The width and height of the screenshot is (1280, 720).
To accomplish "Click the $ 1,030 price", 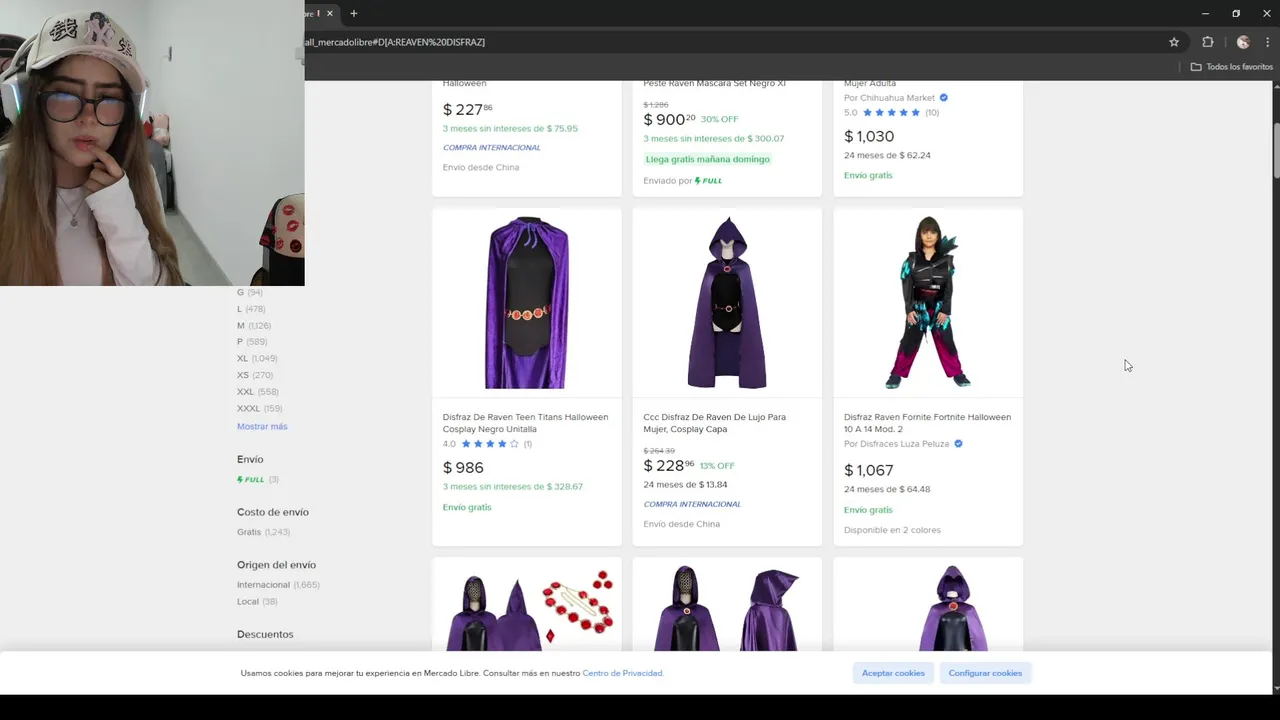I will pyautogui.click(x=869, y=136).
